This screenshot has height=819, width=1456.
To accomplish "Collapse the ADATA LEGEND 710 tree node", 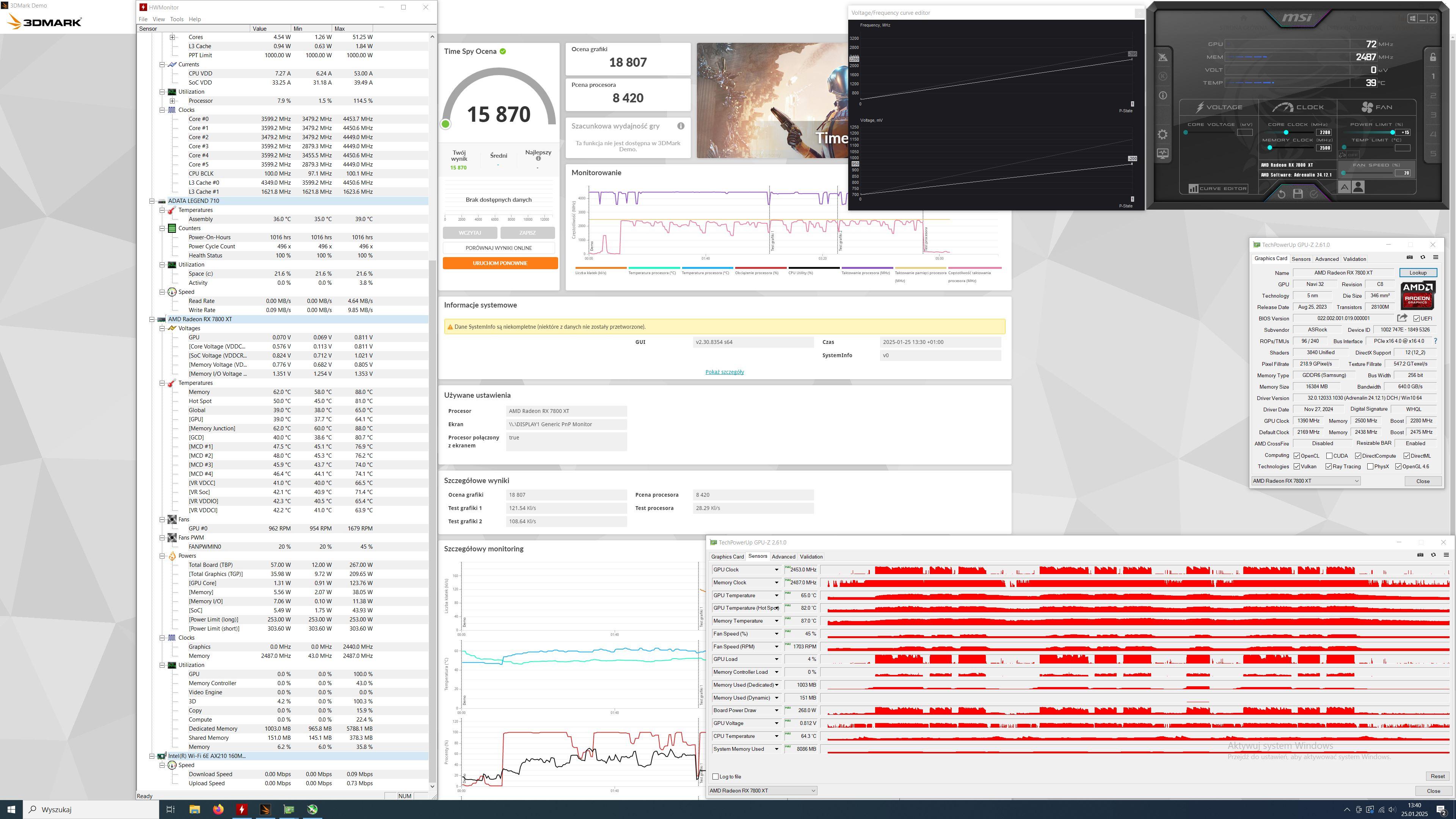I will (152, 201).
